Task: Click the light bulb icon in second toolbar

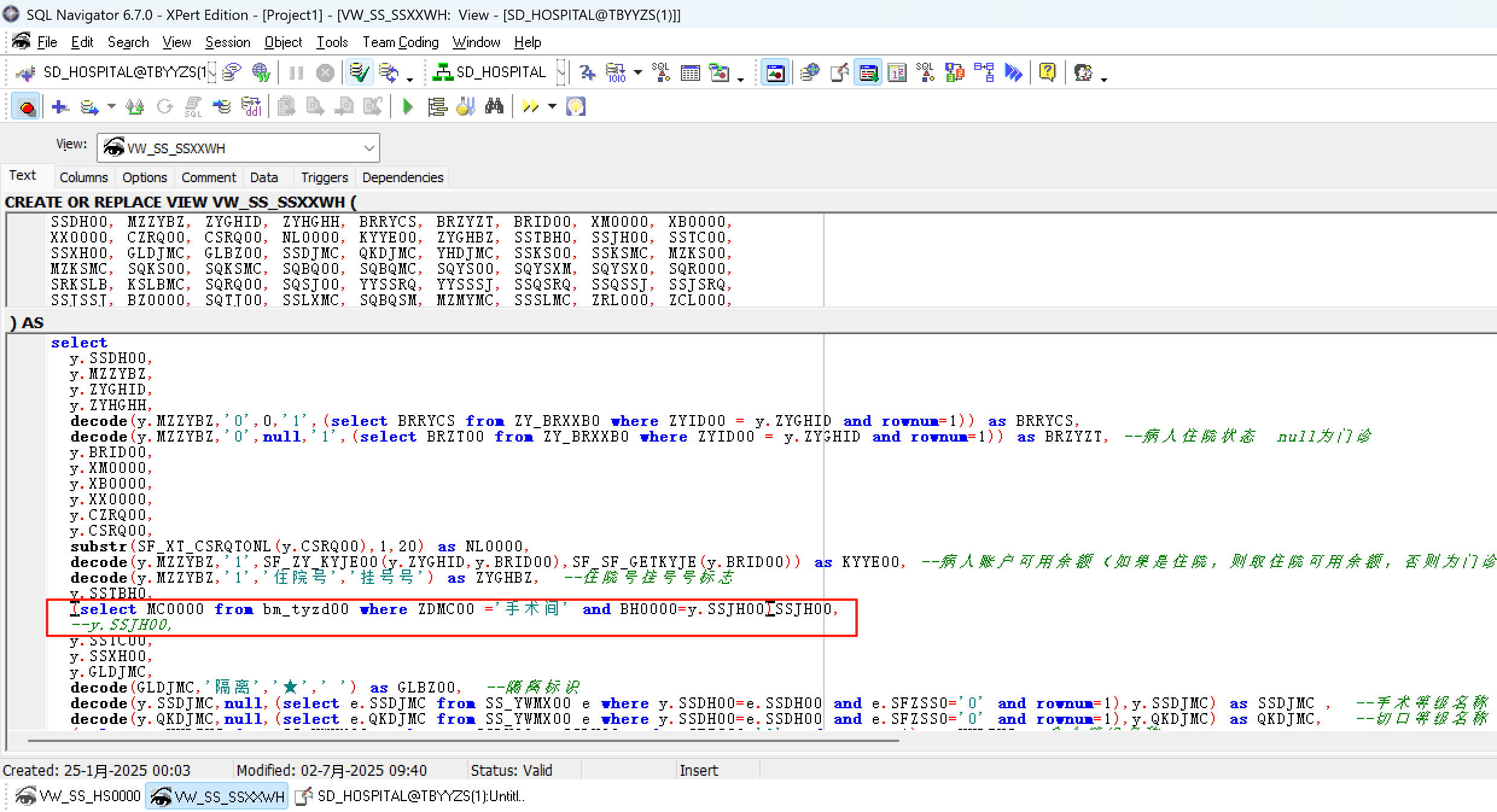Action: coord(575,107)
